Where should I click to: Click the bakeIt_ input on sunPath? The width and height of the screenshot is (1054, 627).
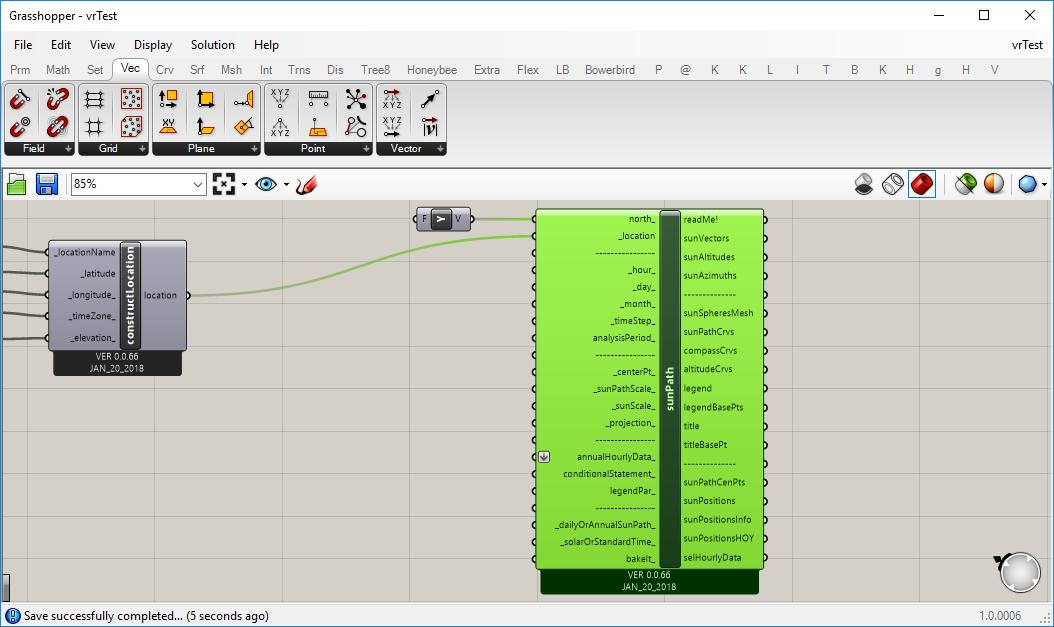click(641, 559)
